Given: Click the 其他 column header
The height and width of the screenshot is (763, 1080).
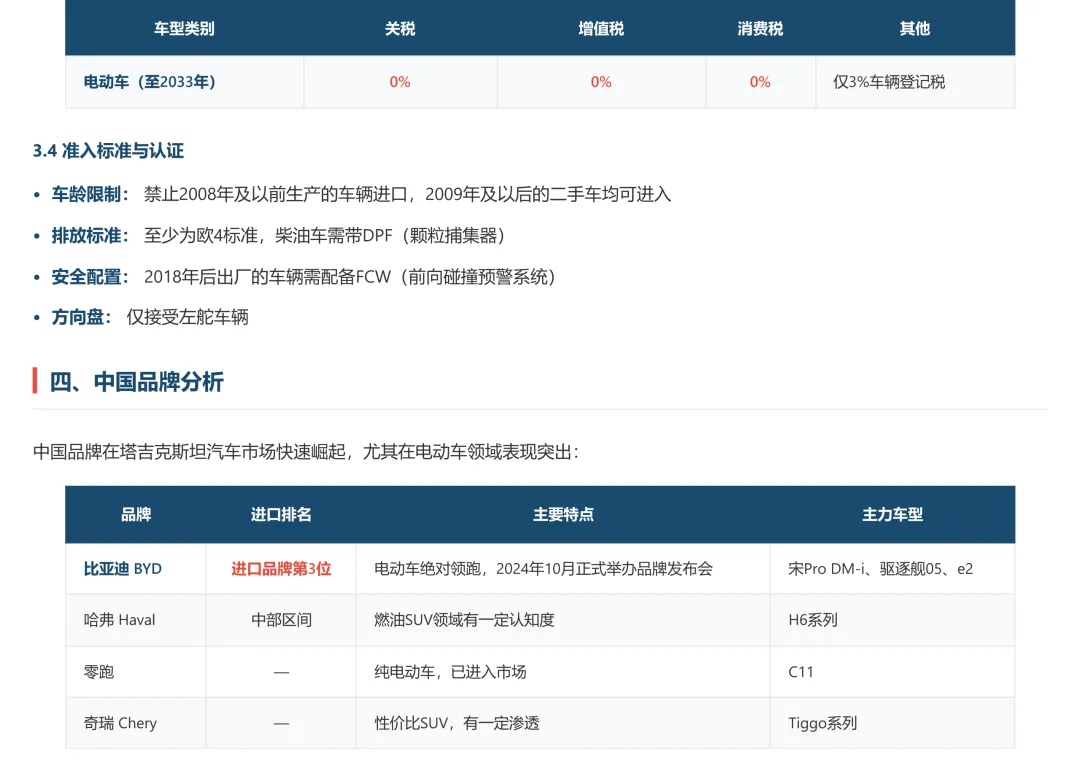Looking at the screenshot, I should click(x=915, y=29).
